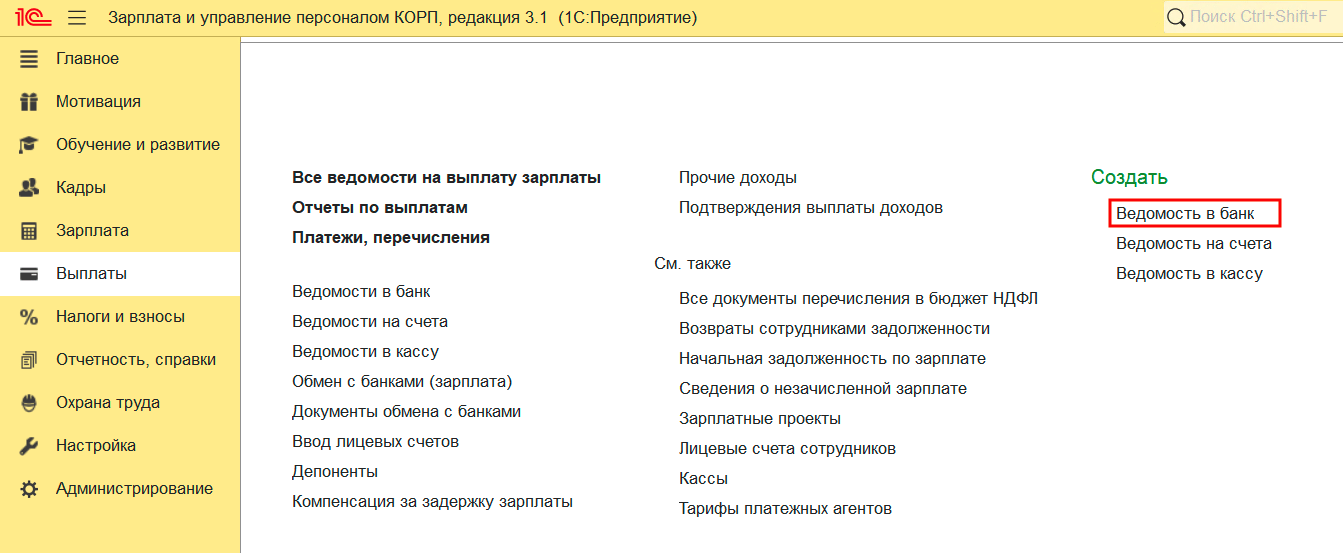
Task: Click the percent icon for Налоги
Action: click(29, 317)
